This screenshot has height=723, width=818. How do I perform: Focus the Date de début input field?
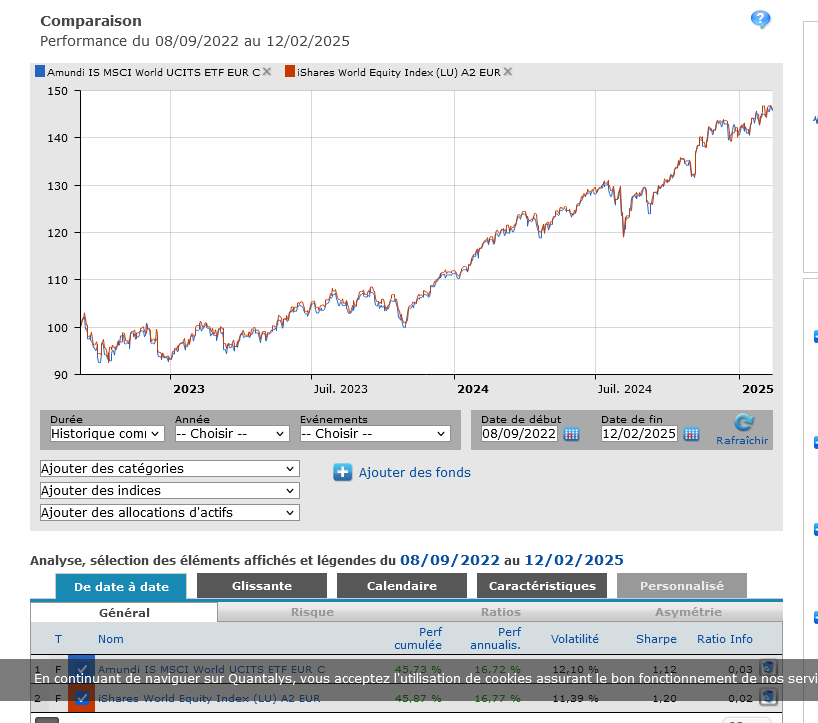519,433
